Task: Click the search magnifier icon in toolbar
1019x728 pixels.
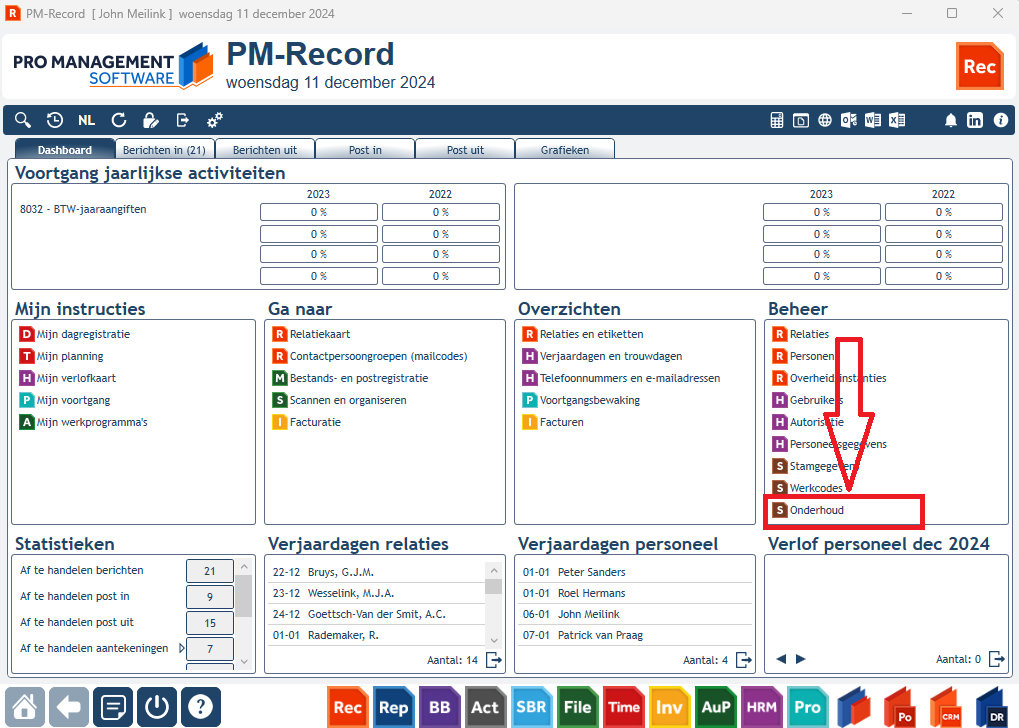Action: (x=23, y=120)
